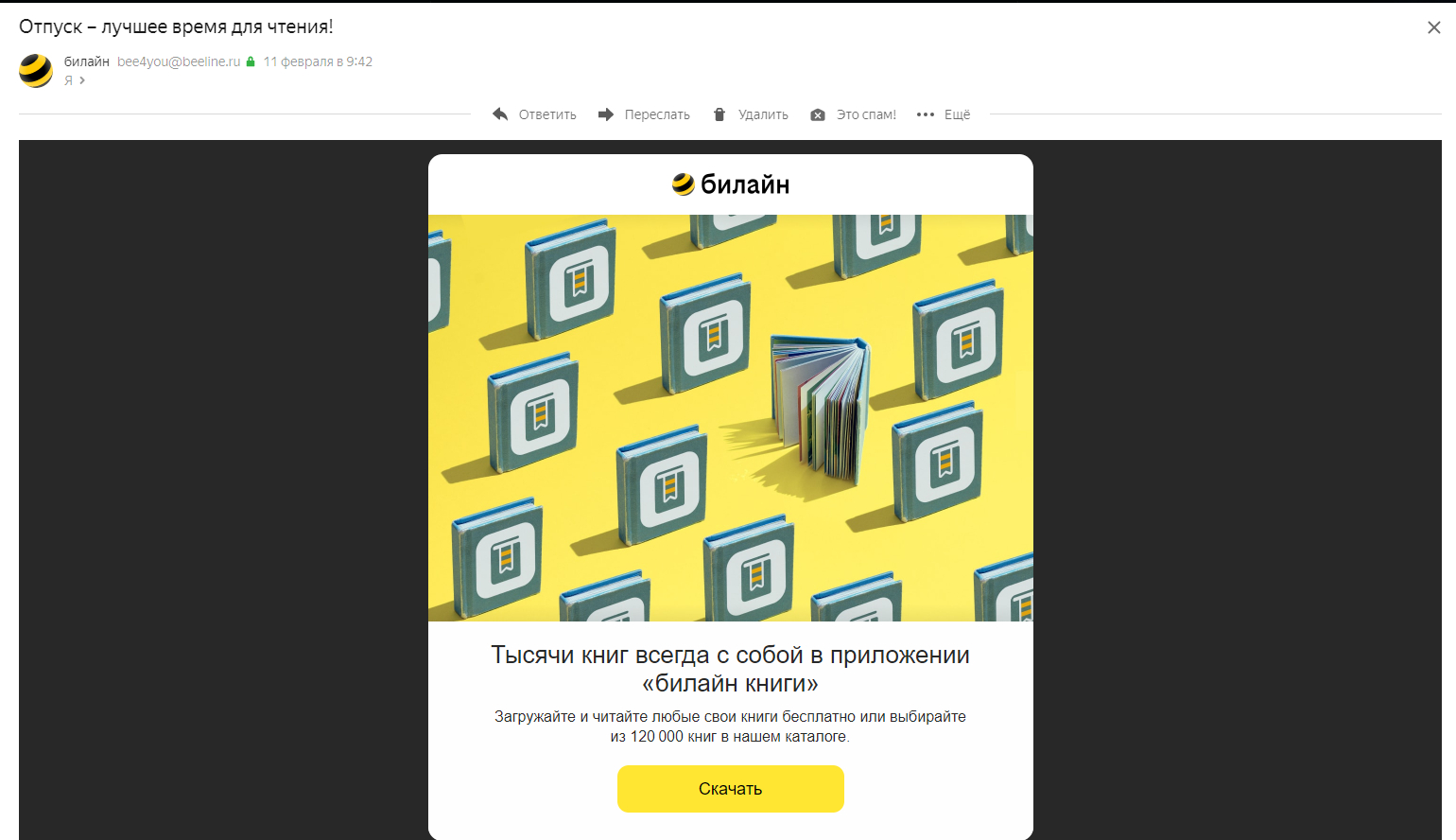Close the opened email message

(x=1434, y=27)
